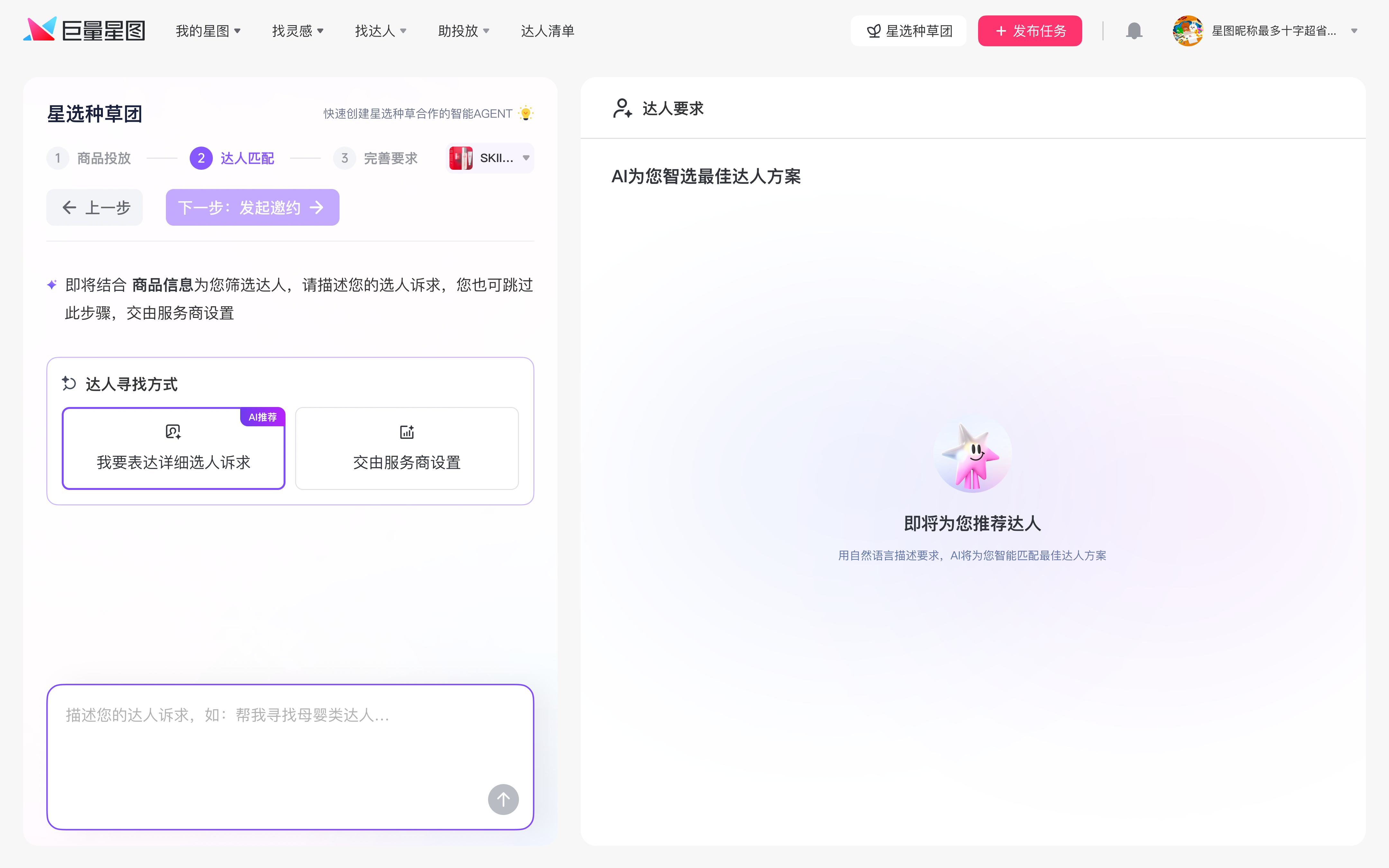
Task: Go back with 上一步 button
Action: click(x=95, y=207)
